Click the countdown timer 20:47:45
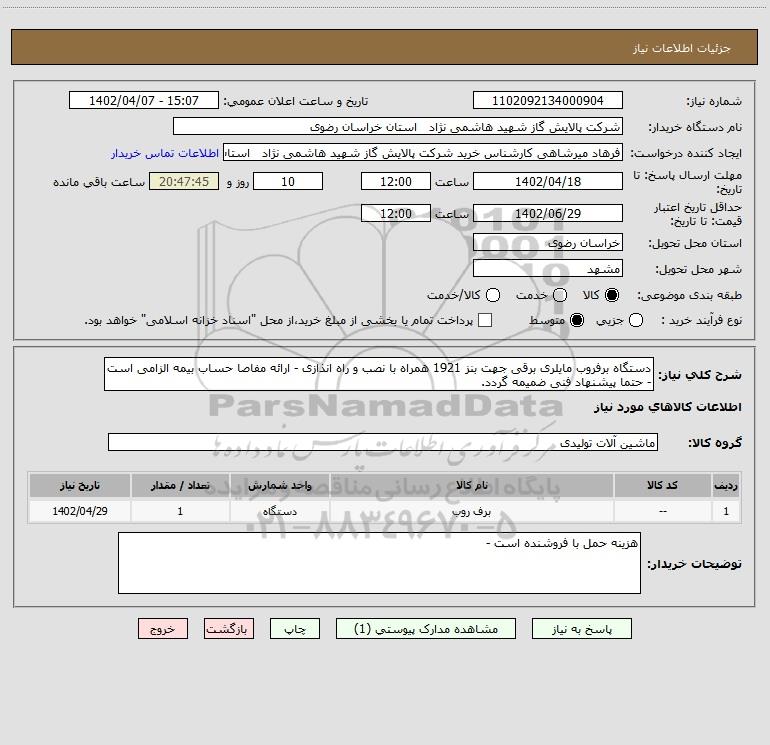The height and width of the screenshot is (745, 770). pyautogui.click(x=184, y=181)
